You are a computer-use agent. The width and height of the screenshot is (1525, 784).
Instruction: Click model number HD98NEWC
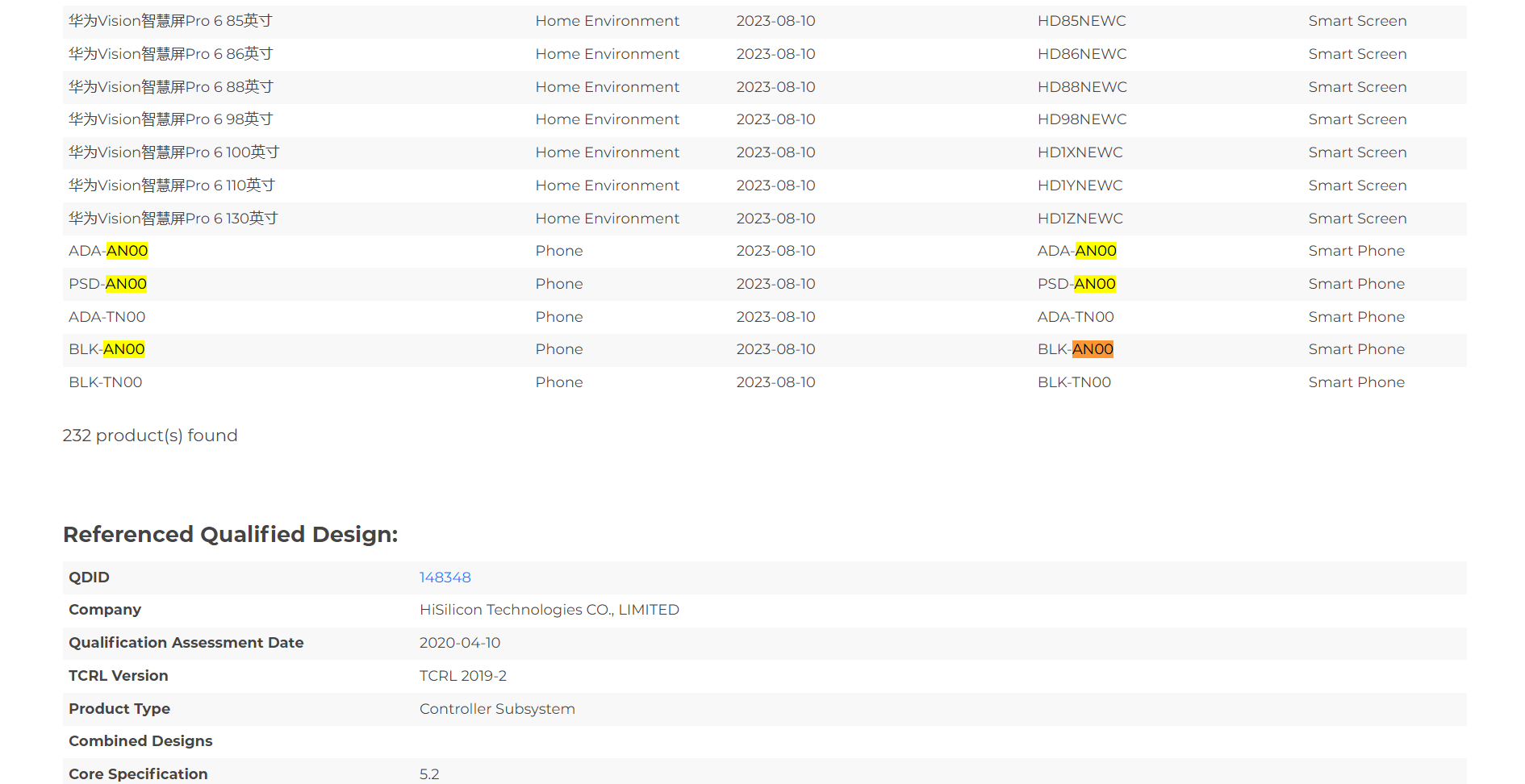coord(1082,119)
